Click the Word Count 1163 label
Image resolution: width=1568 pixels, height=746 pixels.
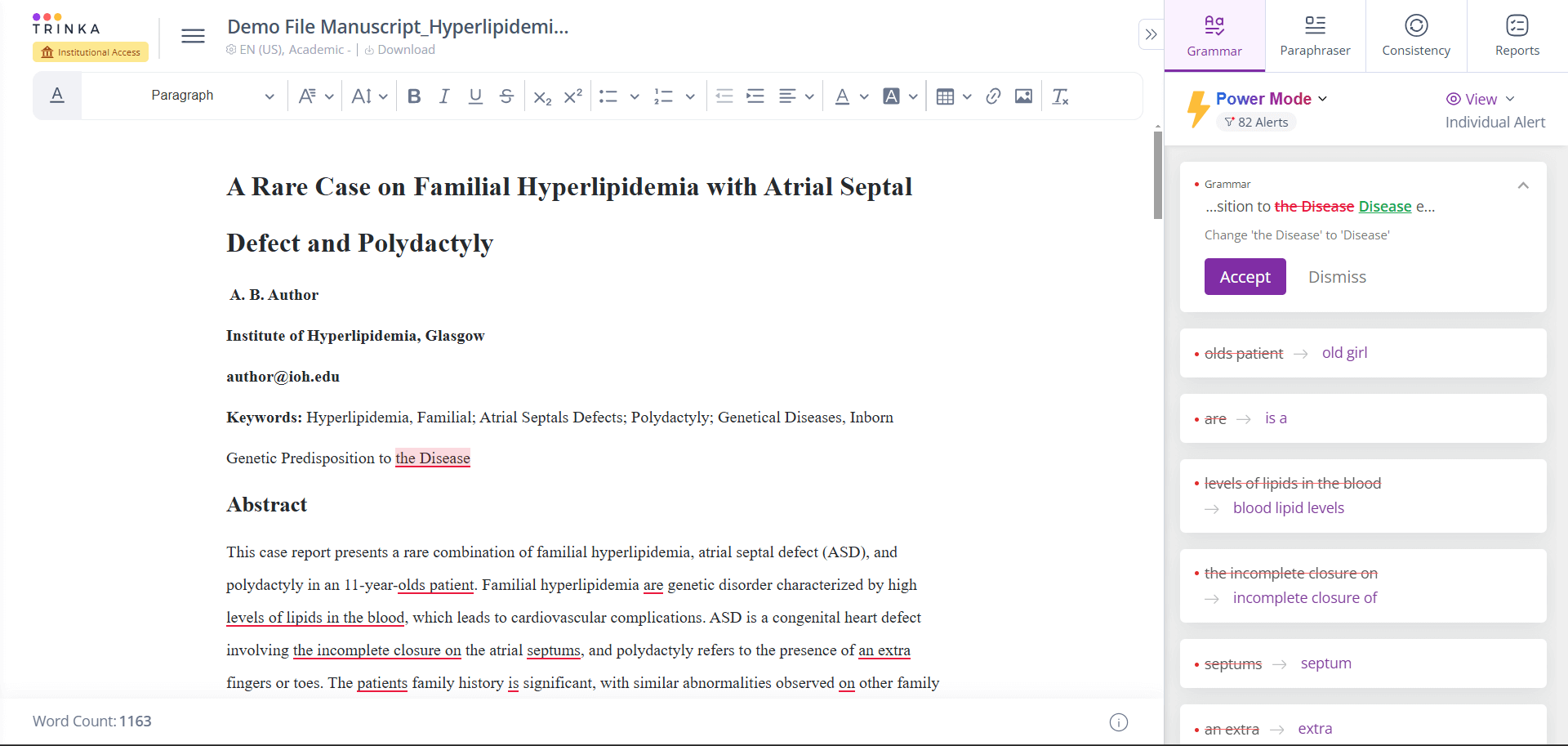click(x=92, y=721)
